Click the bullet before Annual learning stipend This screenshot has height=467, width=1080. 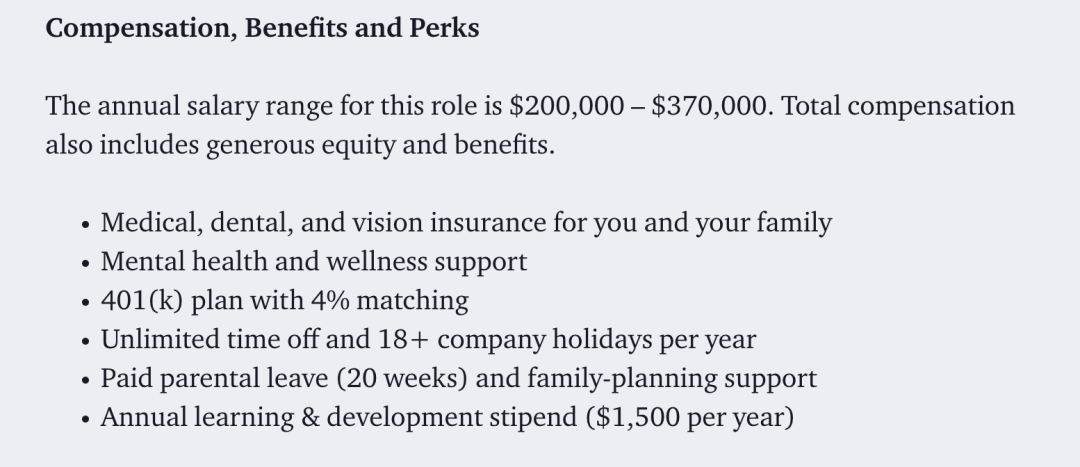[x=85, y=419]
